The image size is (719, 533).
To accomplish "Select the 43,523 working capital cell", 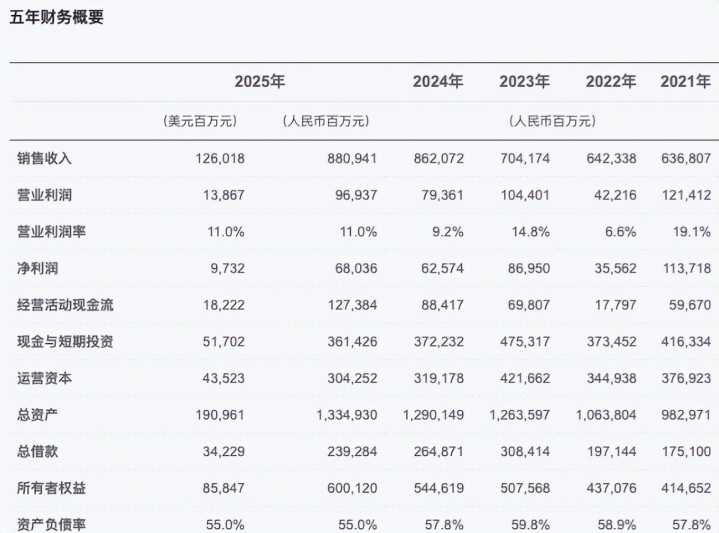I will [224, 378].
